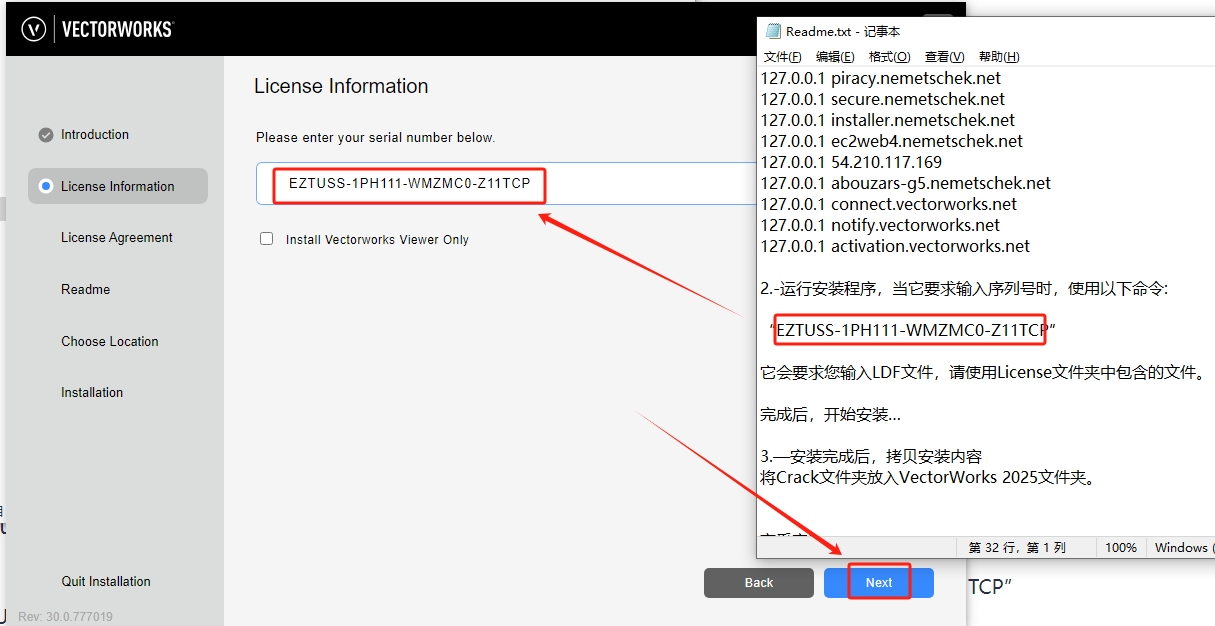The width and height of the screenshot is (1215, 626).
Task: Click 'Please enter your serial number below.' text
Action: click(x=375, y=137)
